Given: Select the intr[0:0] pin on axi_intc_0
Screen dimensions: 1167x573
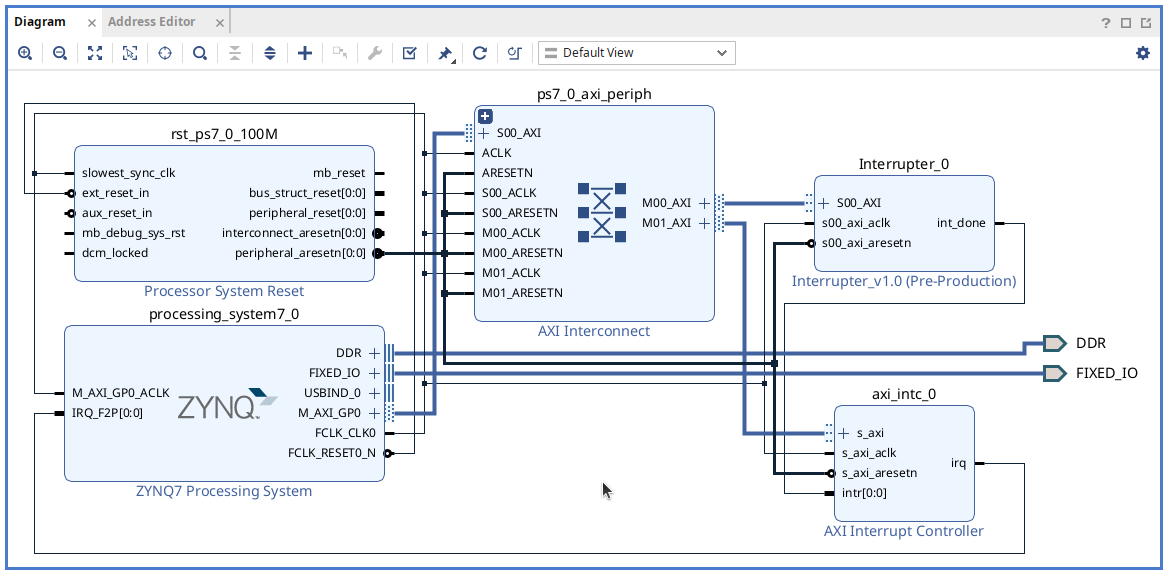Looking at the screenshot, I should pos(864,493).
